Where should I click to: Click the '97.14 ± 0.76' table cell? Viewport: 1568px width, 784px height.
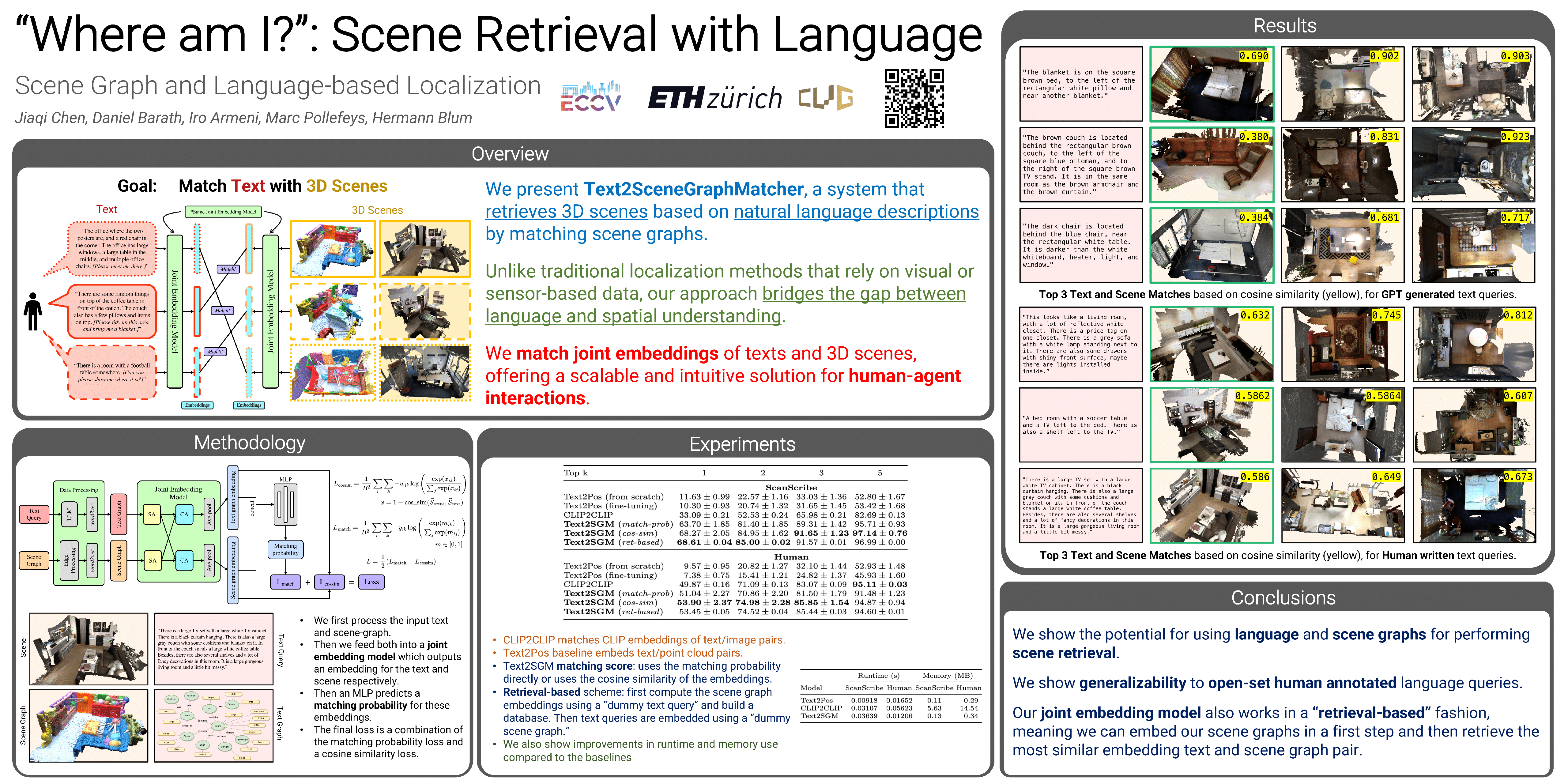click(x=880, y=533)
